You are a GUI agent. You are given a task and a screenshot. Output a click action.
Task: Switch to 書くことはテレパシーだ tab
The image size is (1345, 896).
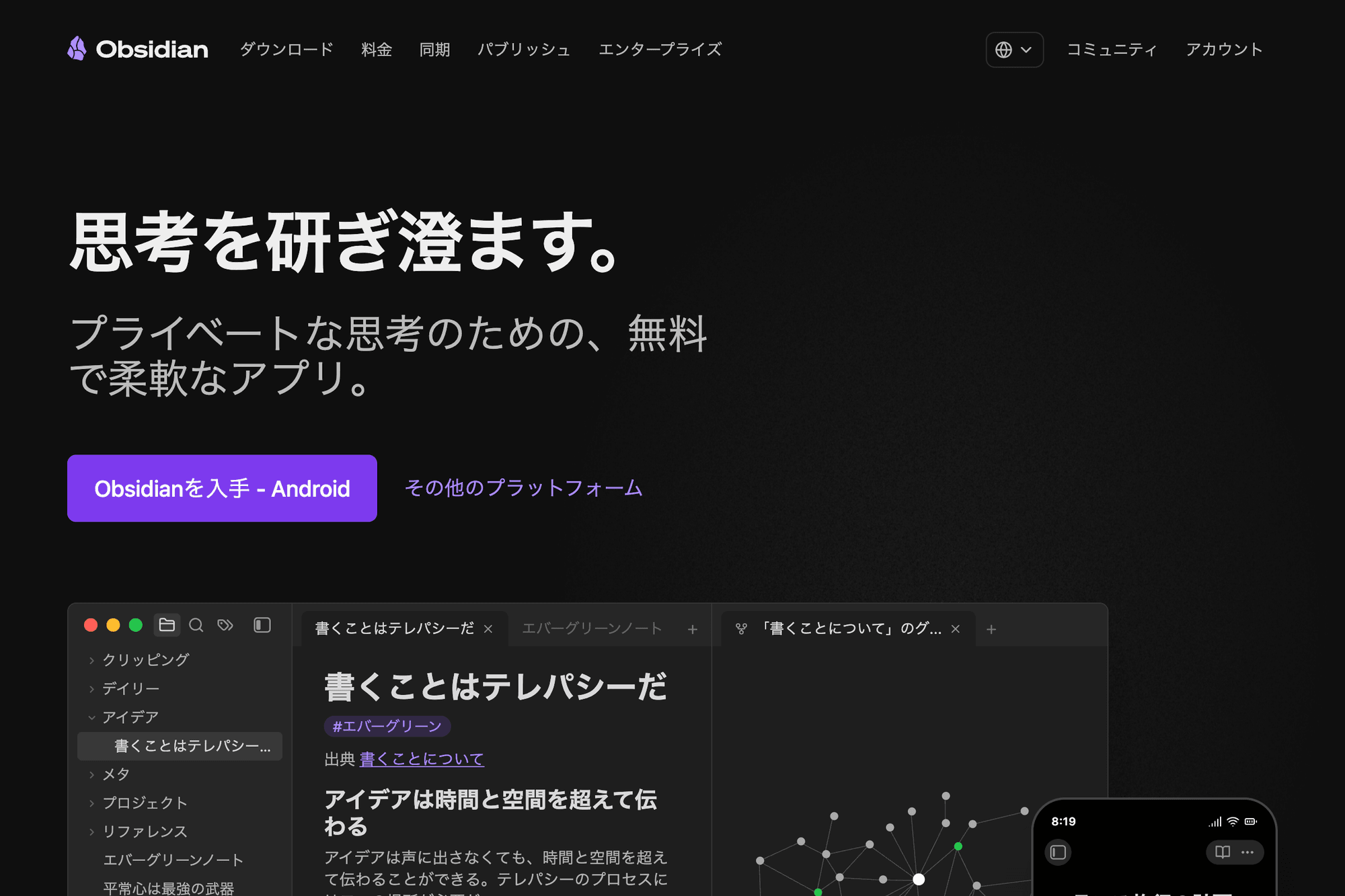point(395,628)
